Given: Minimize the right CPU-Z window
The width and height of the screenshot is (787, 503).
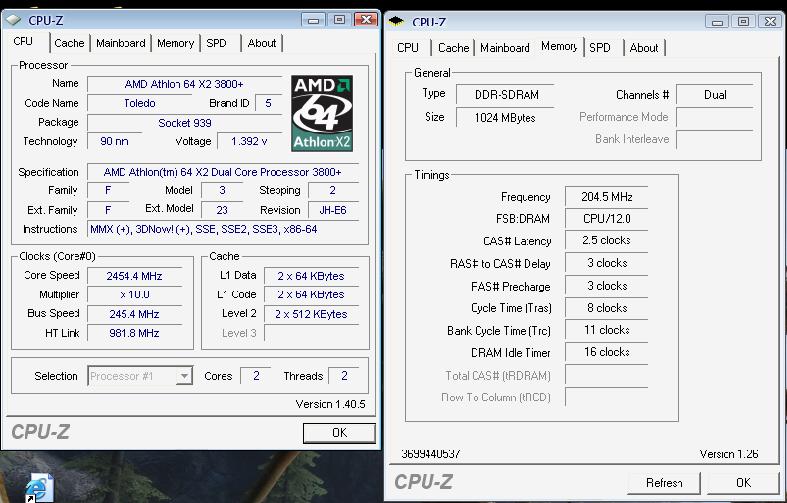Looking at the screenshot, I should pos(717,22).
